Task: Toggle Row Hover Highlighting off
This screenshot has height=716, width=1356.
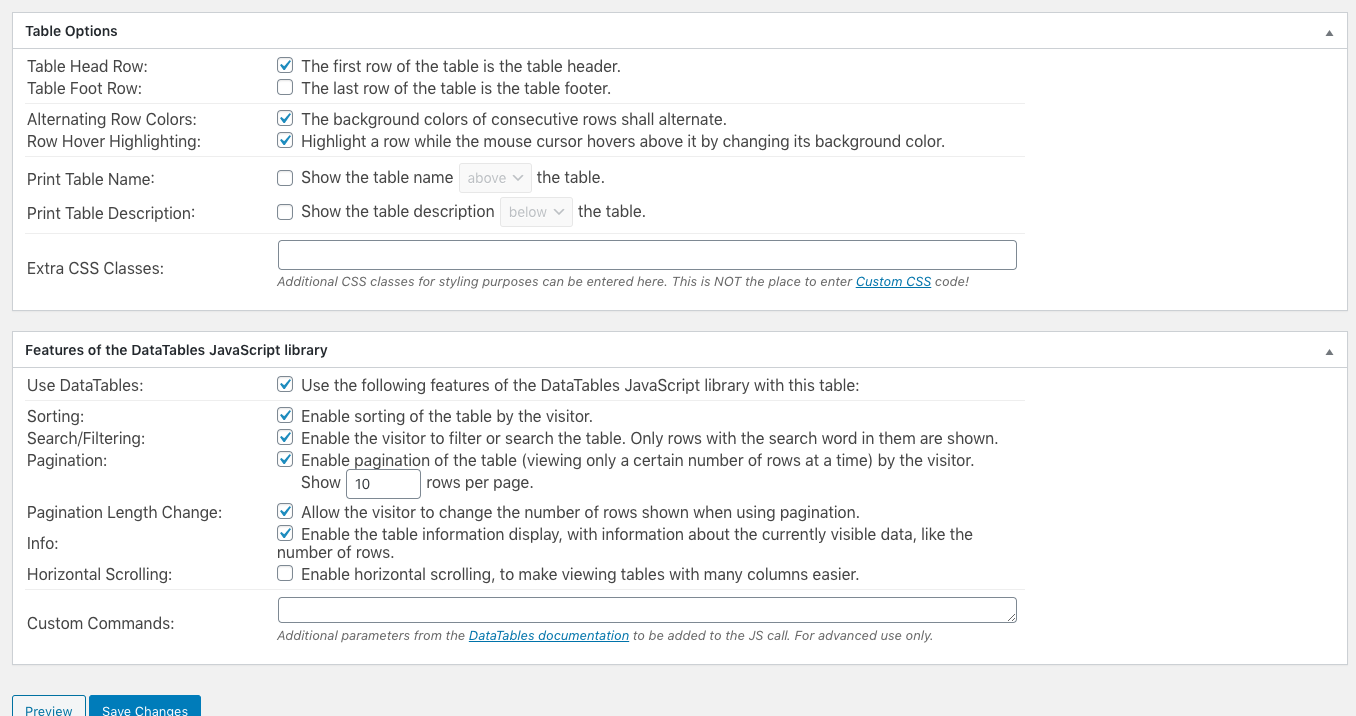Action: (285, 139)
